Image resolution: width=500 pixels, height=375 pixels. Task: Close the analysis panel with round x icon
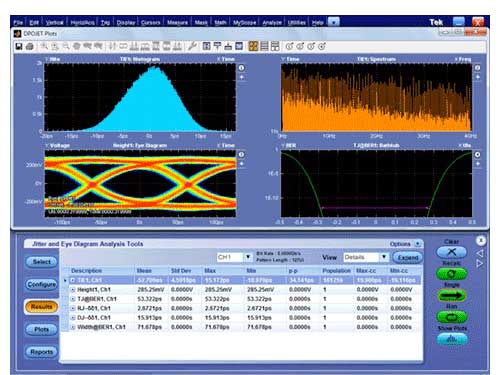(480, 240)
